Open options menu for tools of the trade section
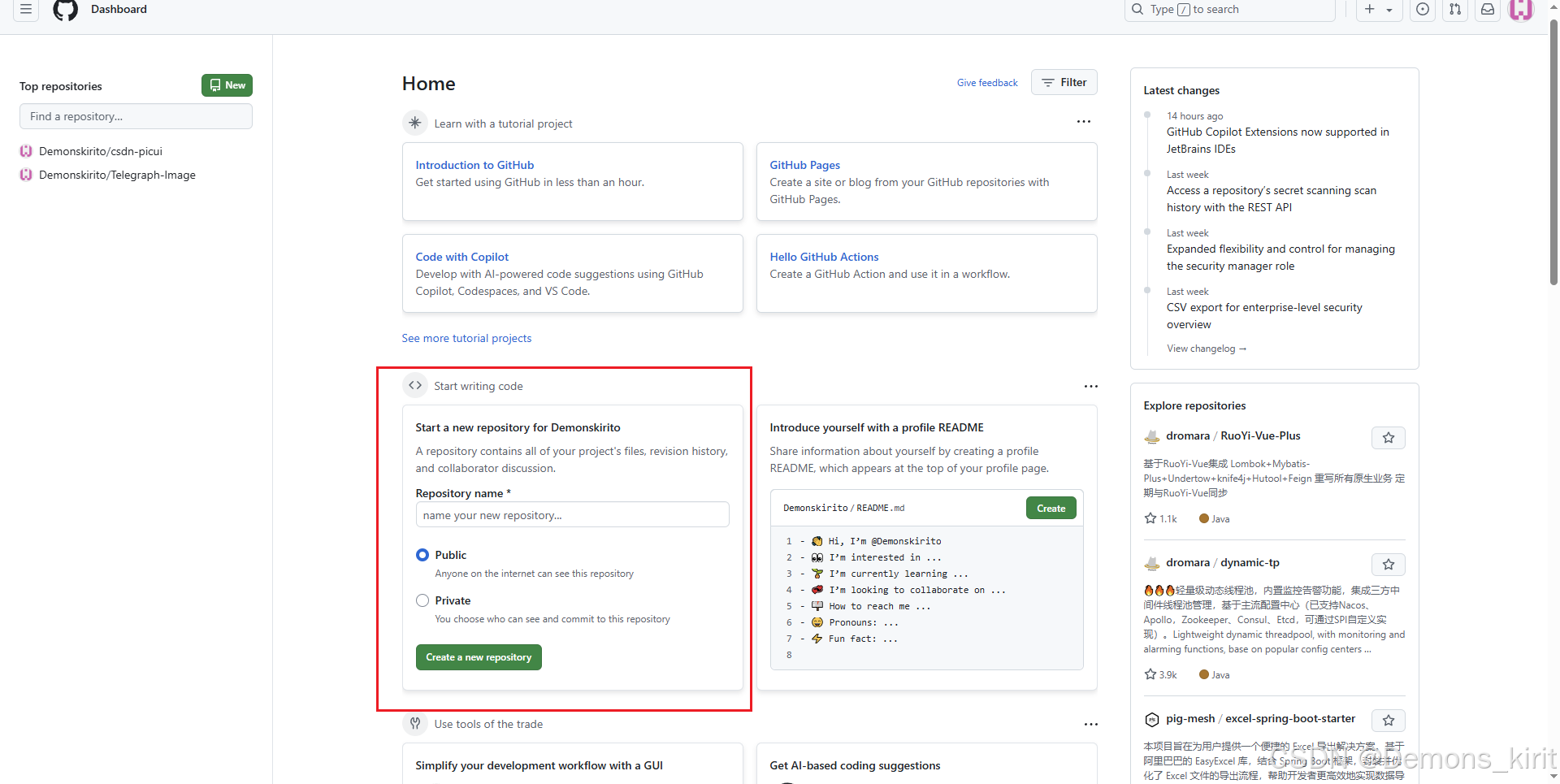This screenshot has width=1560, height=784. [1091, 725]
